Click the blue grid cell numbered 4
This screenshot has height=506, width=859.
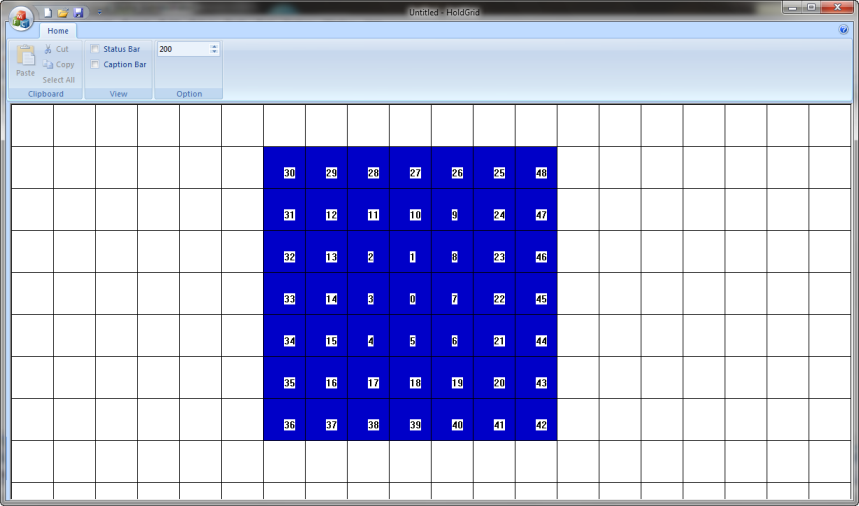coord(368,335)
